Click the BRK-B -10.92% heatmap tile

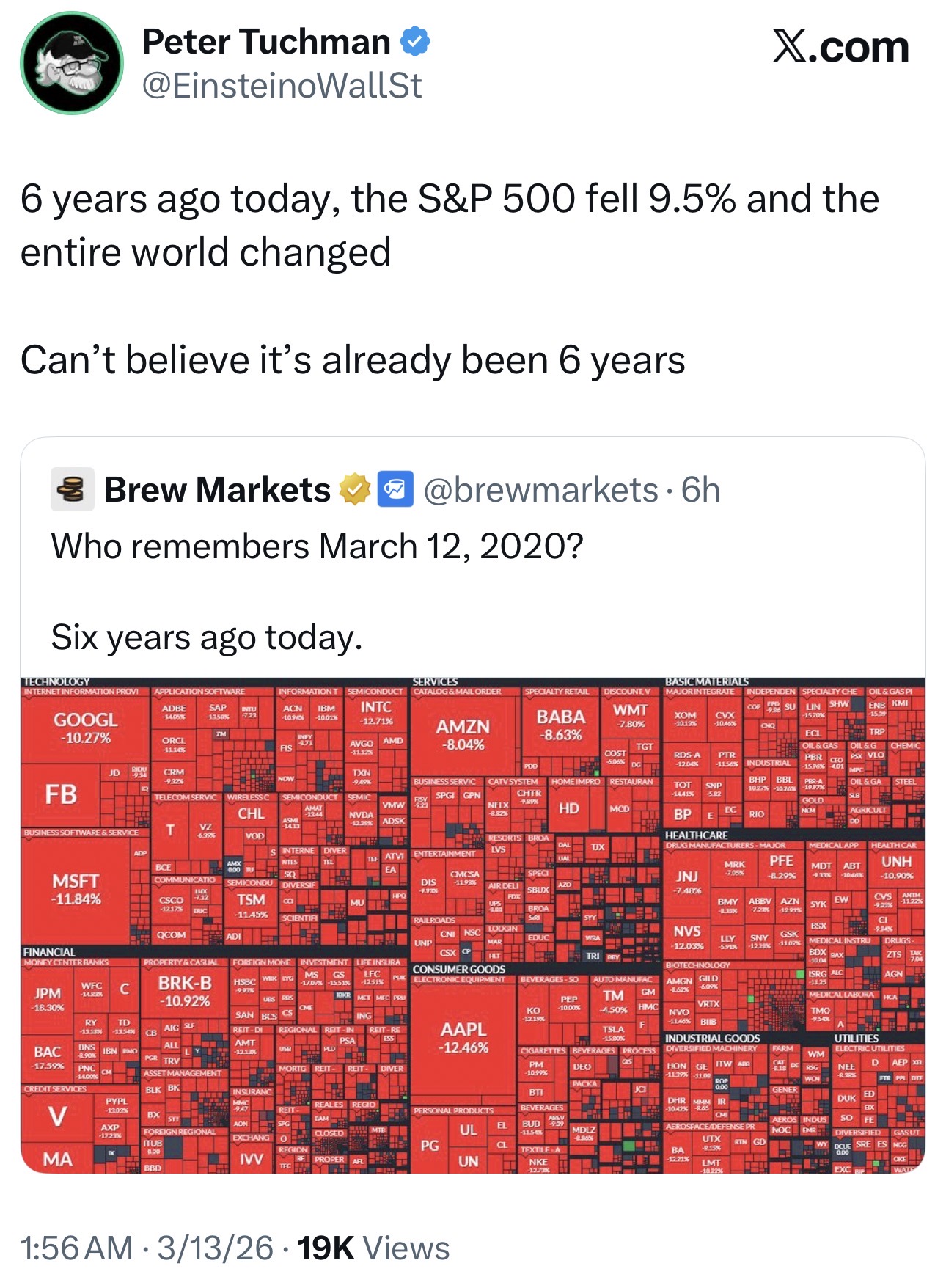point(184,991)
